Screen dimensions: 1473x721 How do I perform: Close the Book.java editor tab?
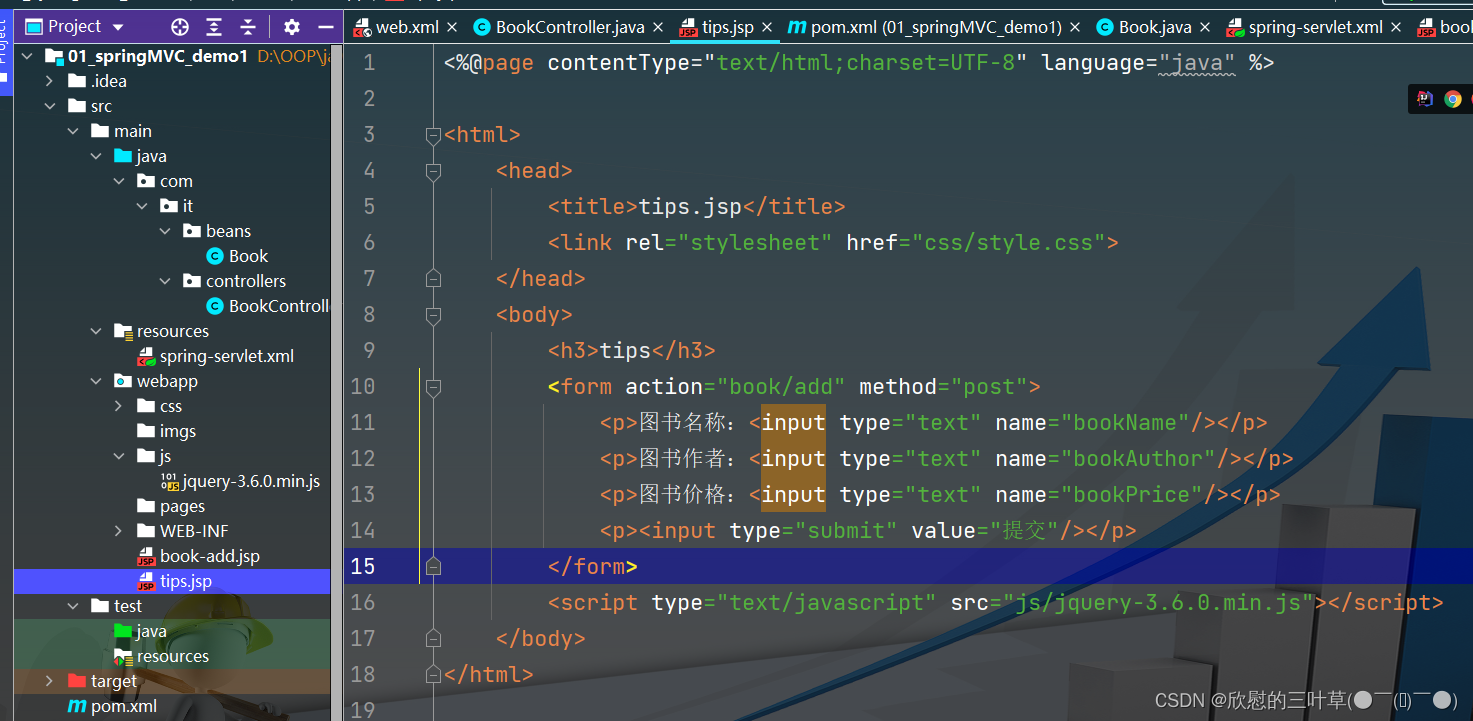pos(1205,28)
